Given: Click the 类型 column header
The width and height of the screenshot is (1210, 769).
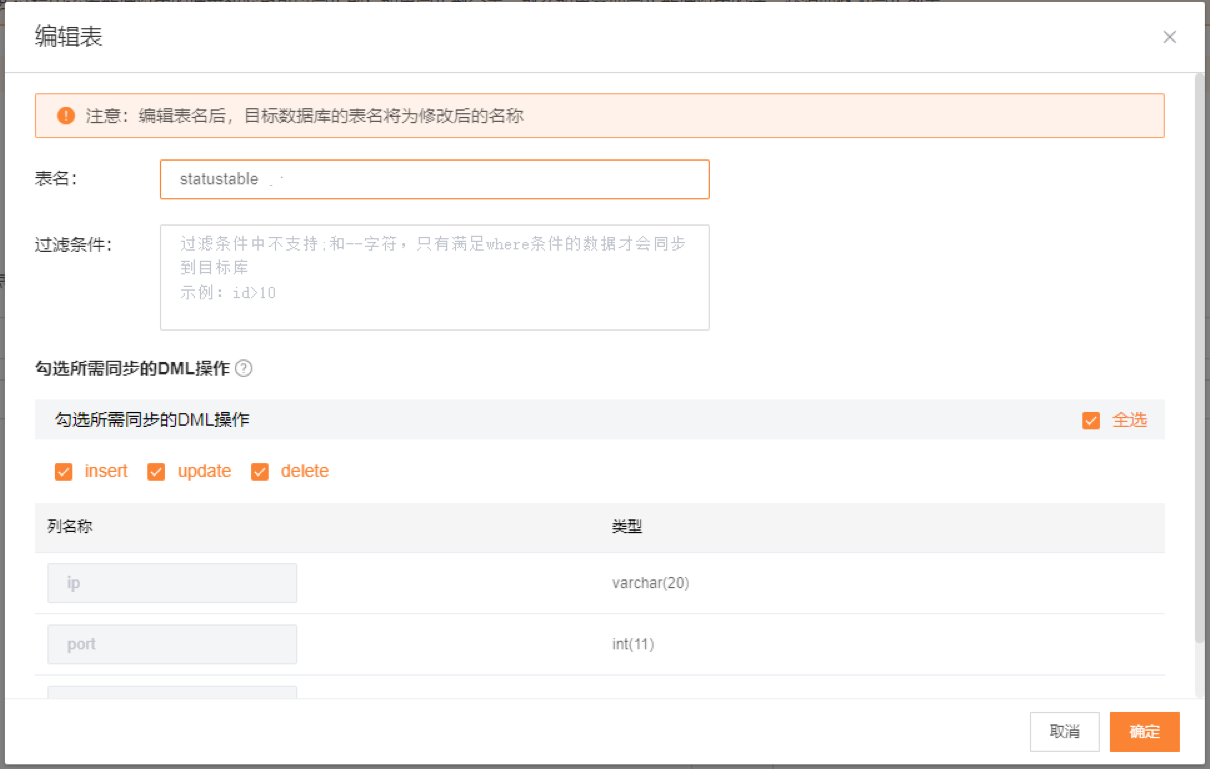Looking at the screenshot, I should (627, 526).
